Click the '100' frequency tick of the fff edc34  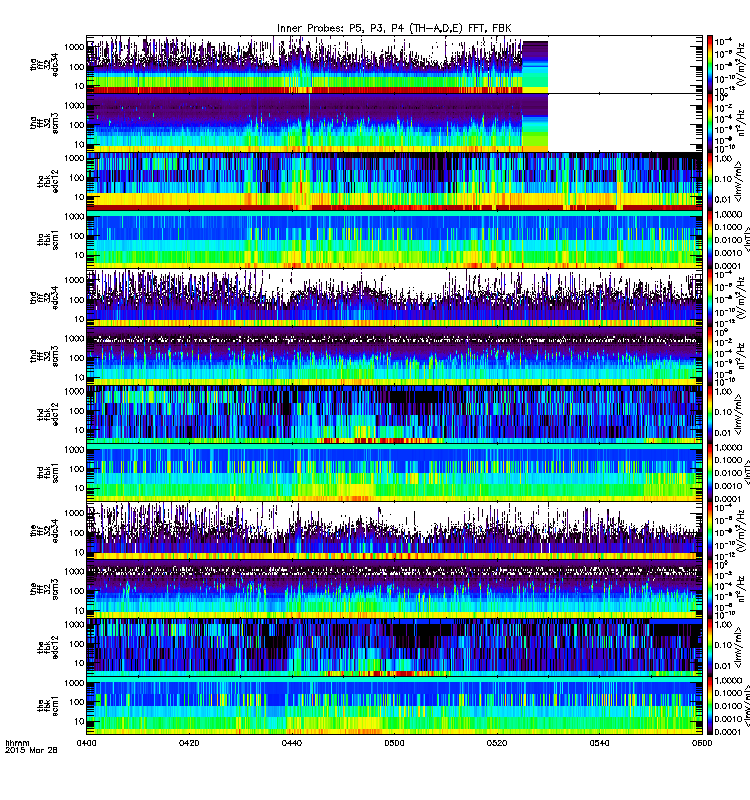click(77, 533)
